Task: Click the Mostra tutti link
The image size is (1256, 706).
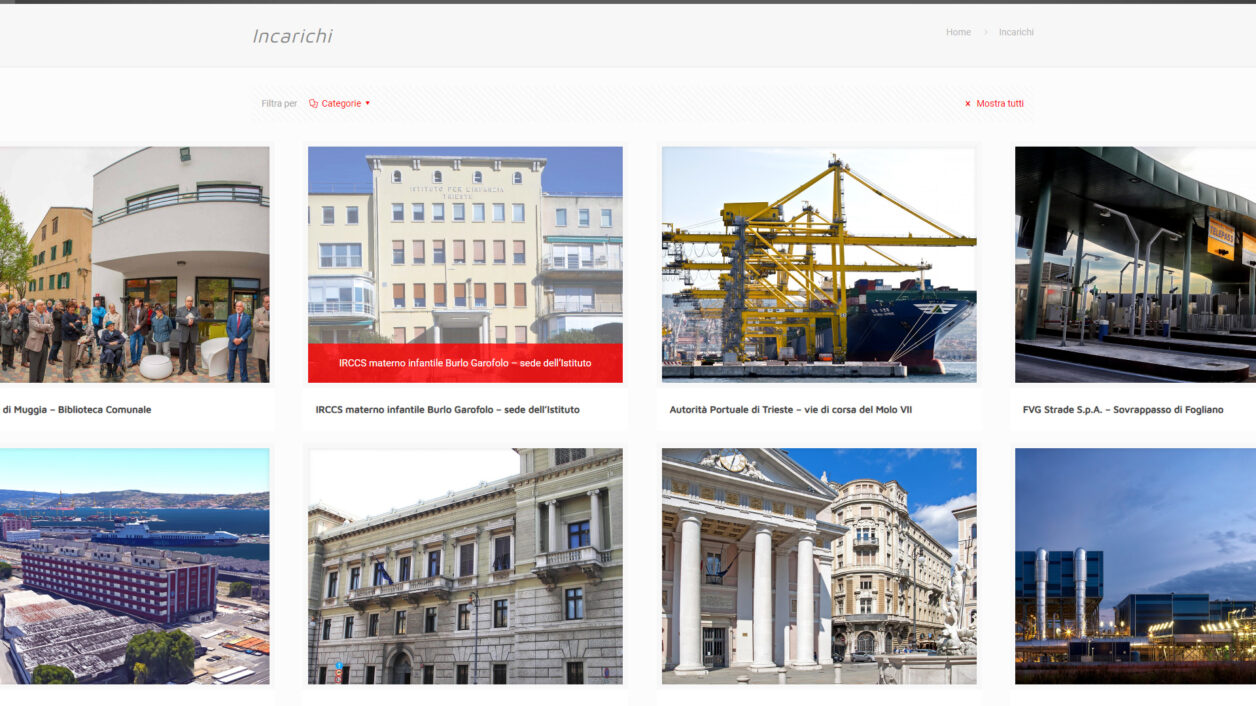Action: tap(1000, 103)
